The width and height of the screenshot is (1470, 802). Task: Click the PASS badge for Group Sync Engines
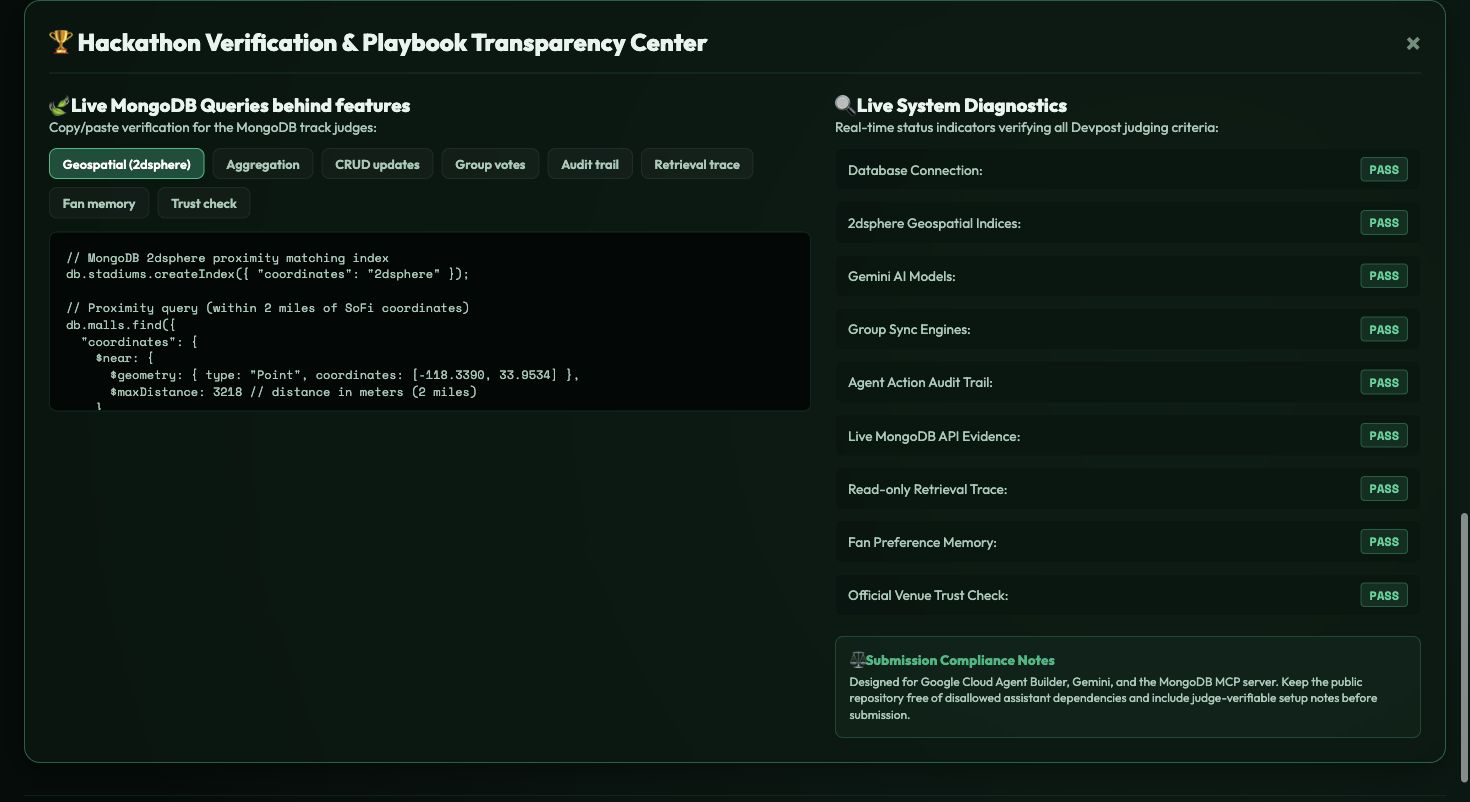click(1384, 329)
